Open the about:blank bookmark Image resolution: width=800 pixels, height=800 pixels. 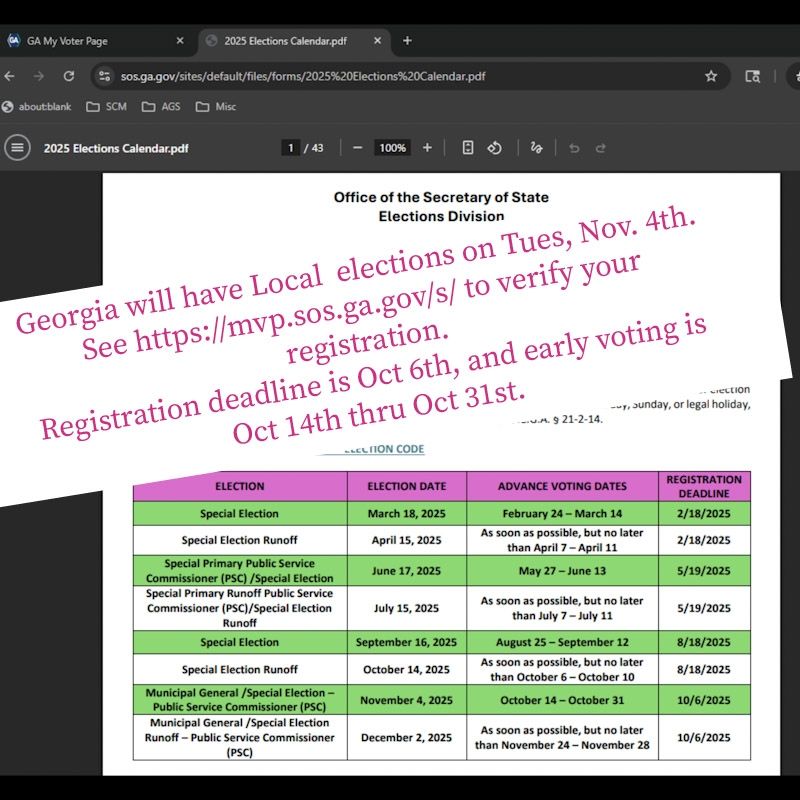point(36,107)
